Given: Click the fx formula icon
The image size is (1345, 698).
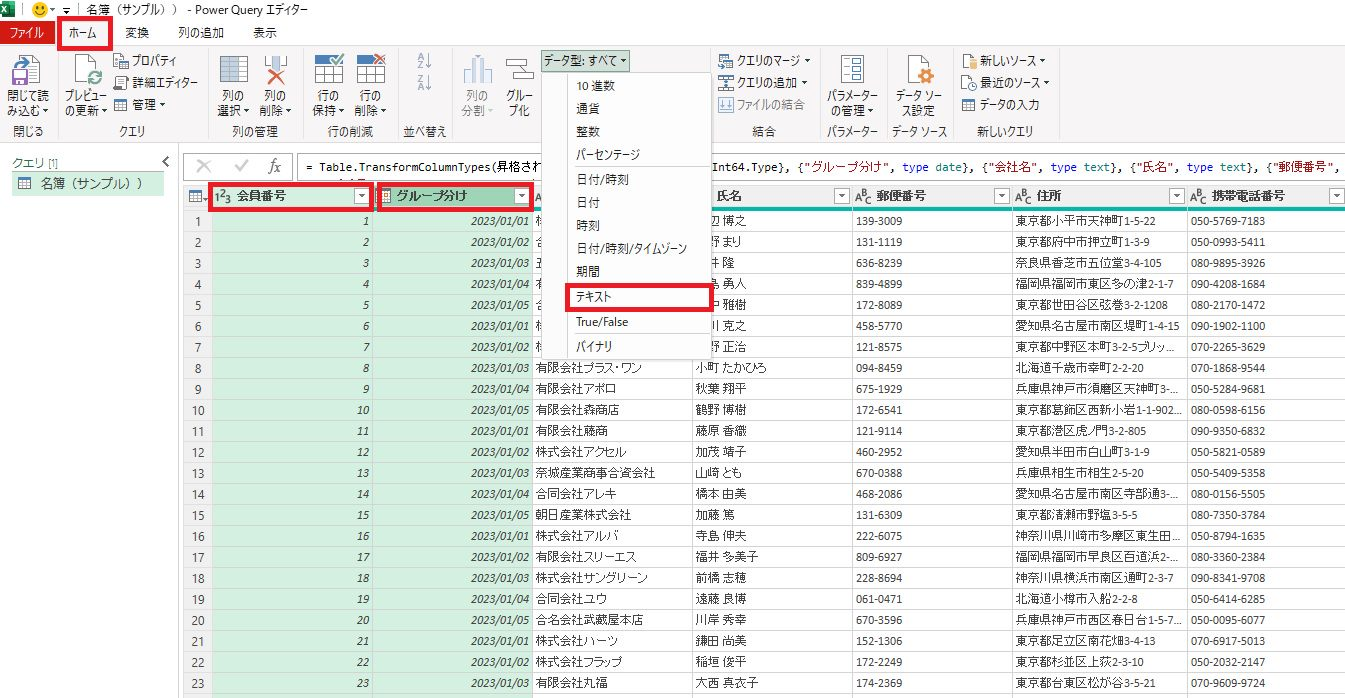Looking at the screenshot, I should click(274, 167).
